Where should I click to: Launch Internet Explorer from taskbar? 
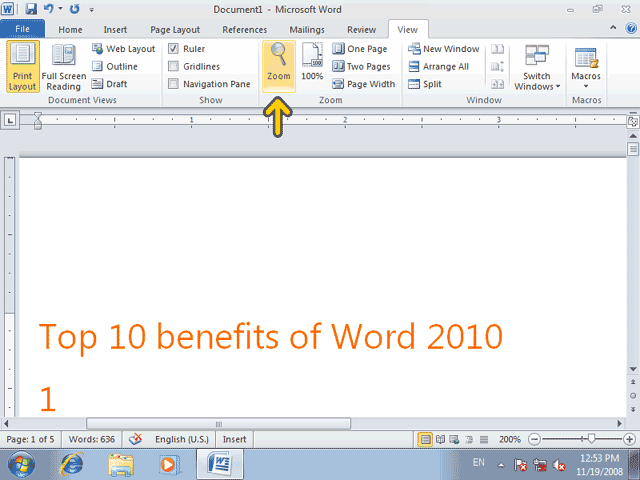pos(72,464)
